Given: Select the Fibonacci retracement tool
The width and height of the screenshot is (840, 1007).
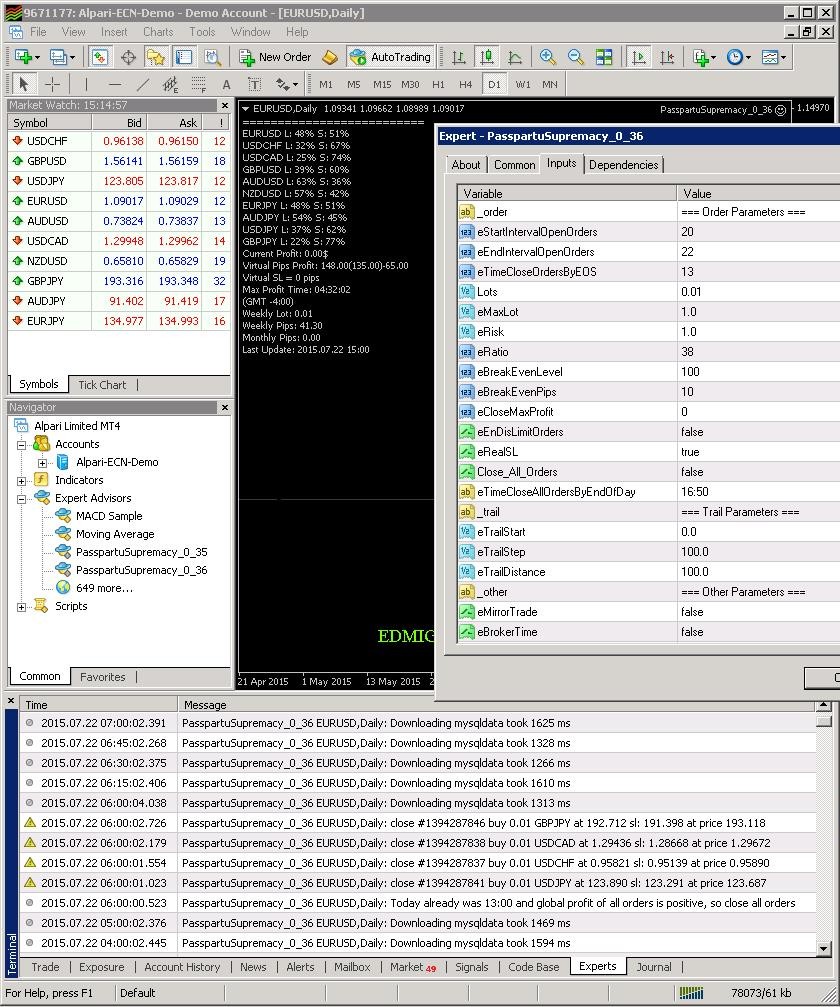Looking at the screenshot, I should point(198,84).
